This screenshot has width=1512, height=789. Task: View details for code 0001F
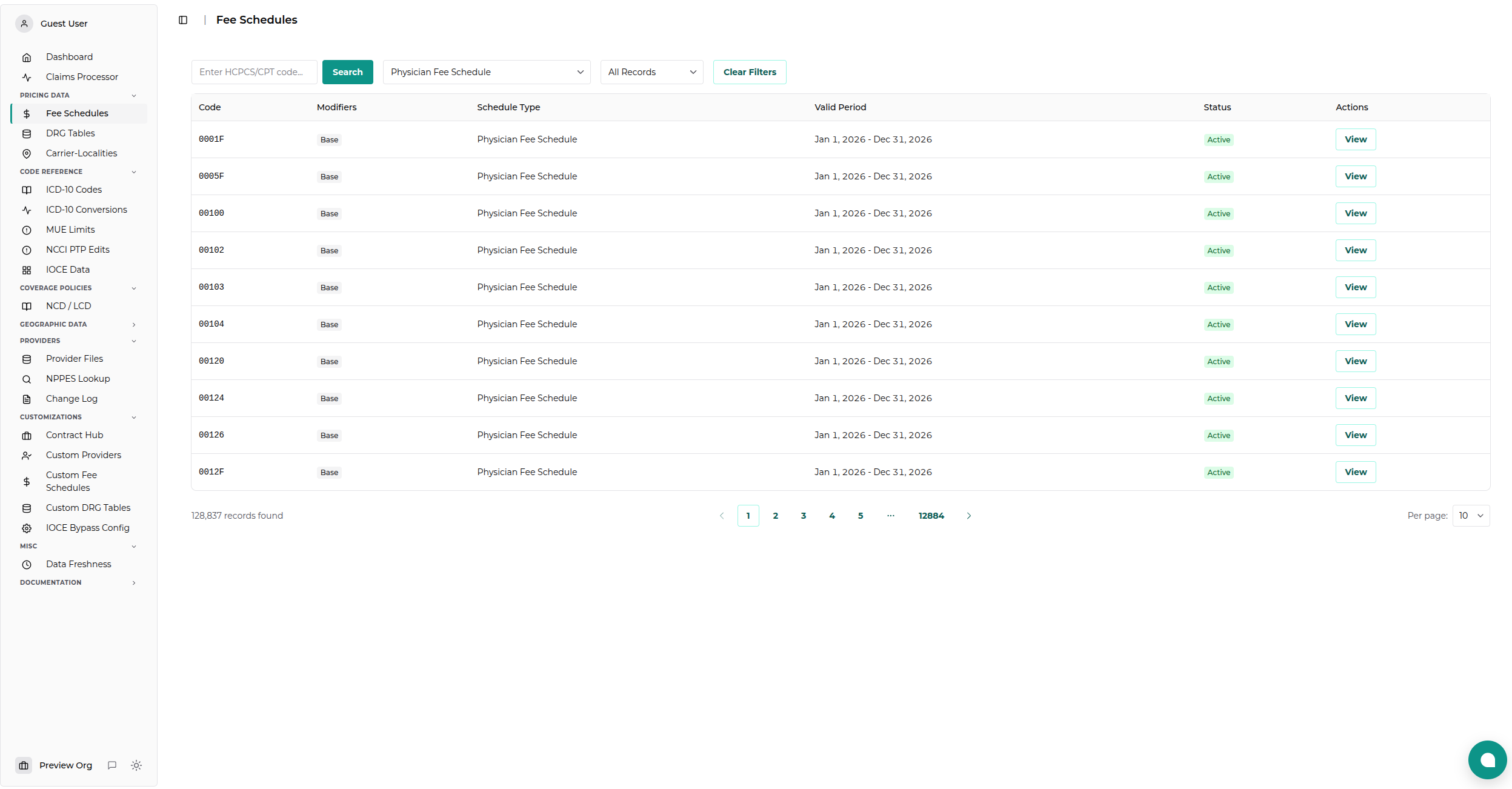tap(1356, 139)
